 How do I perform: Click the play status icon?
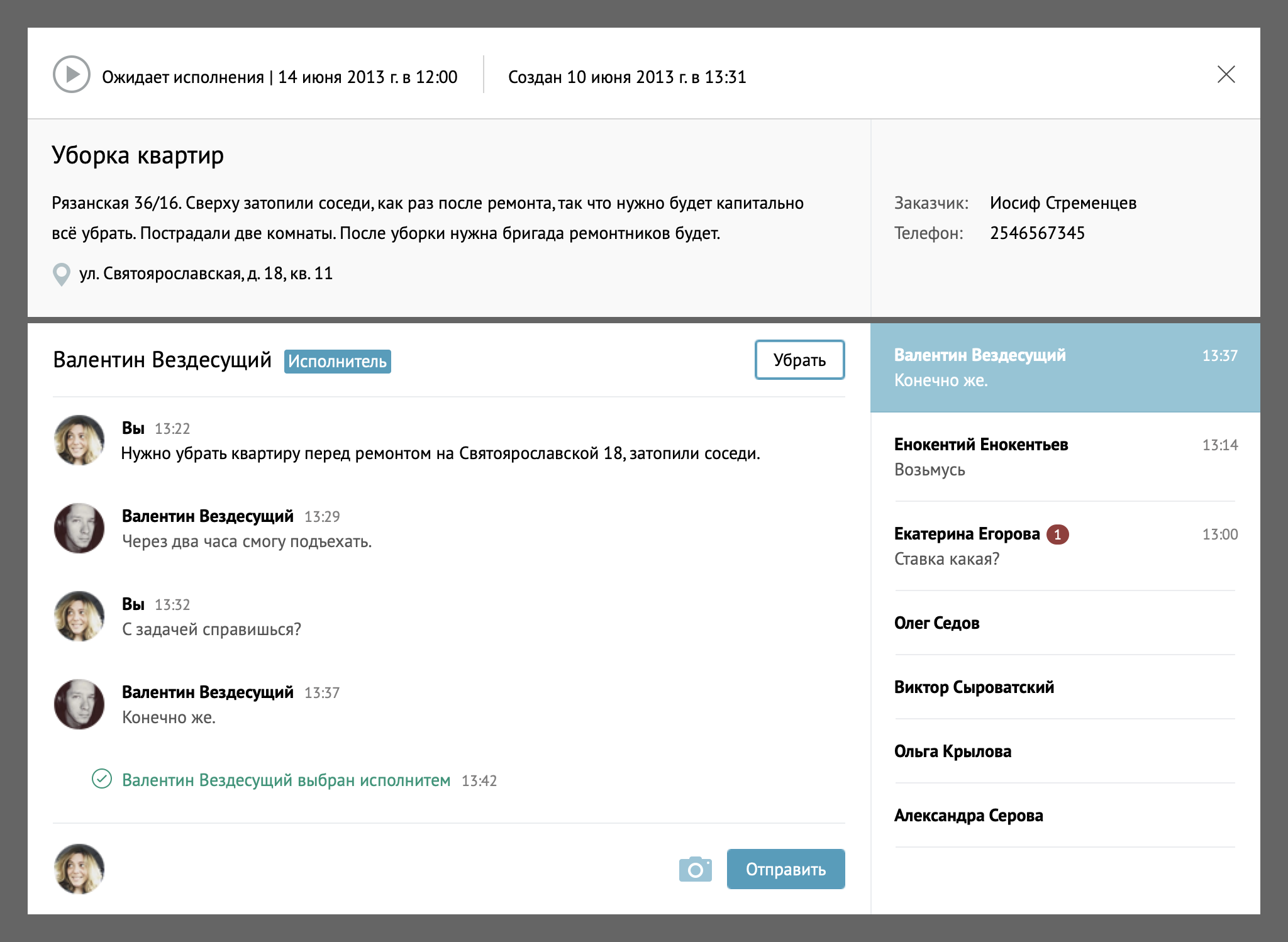pos(71,75)
